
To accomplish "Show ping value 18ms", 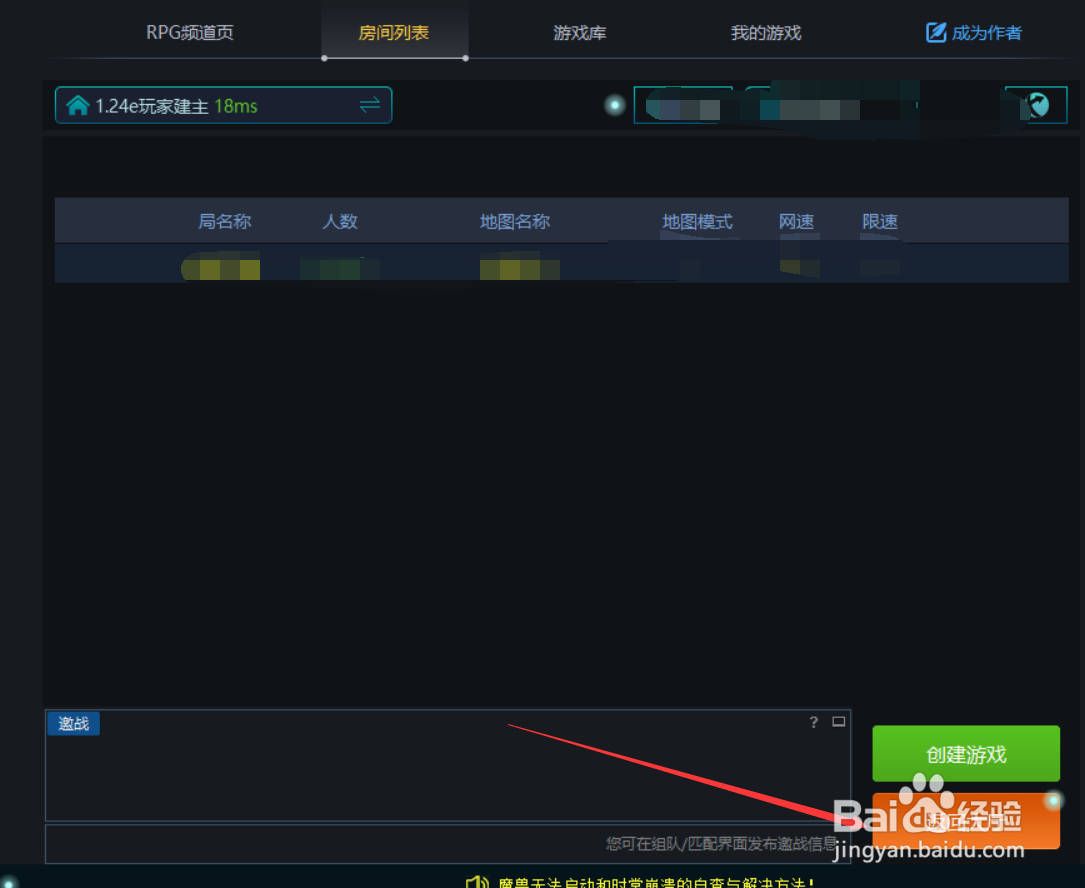I will coord(236,106).
